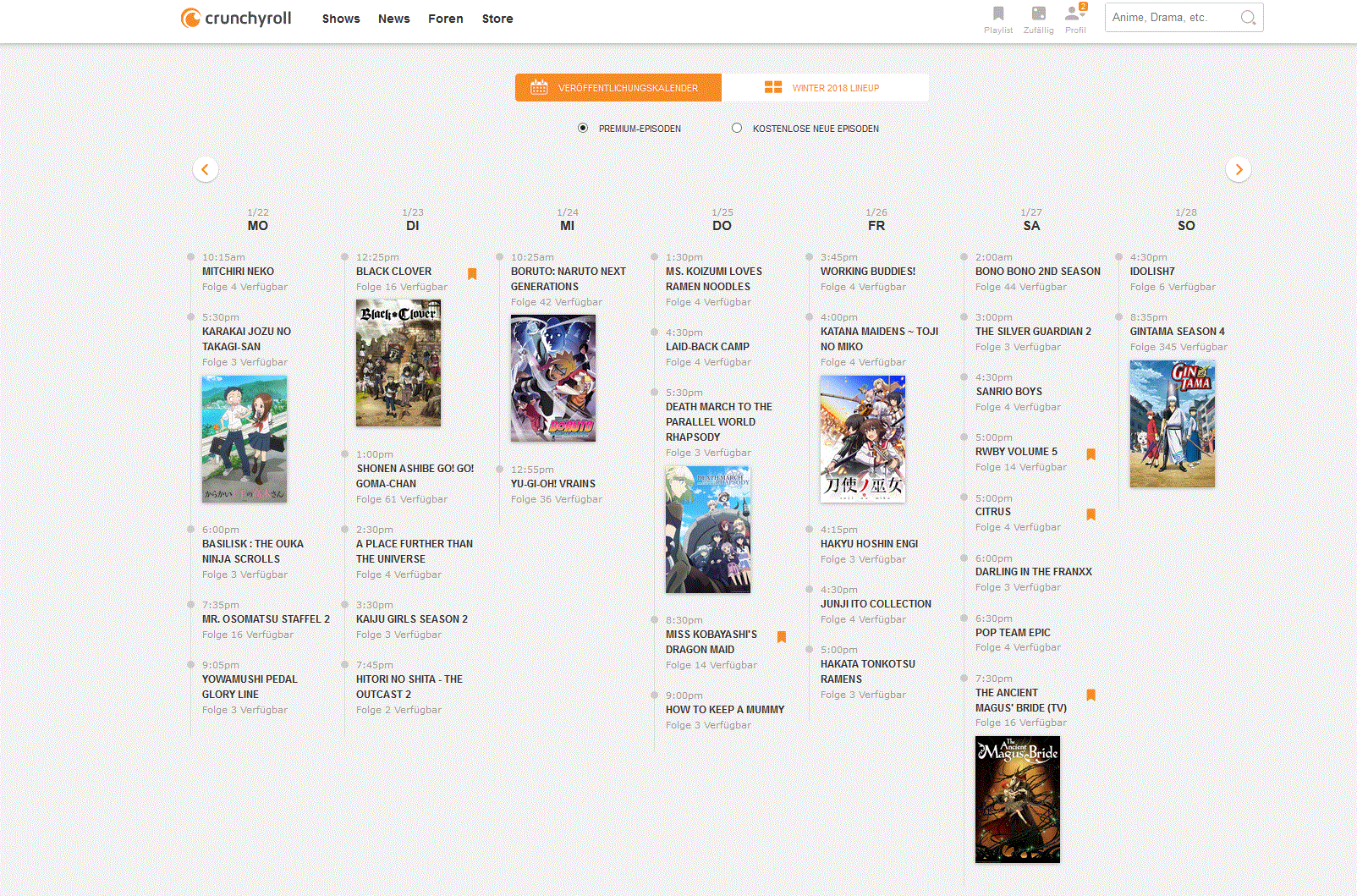Viewport: 1357px width, 896px height.
Task: Click Goma-chan 'Folge 61 Verfügbar' text
Action: tap(402, 500)
